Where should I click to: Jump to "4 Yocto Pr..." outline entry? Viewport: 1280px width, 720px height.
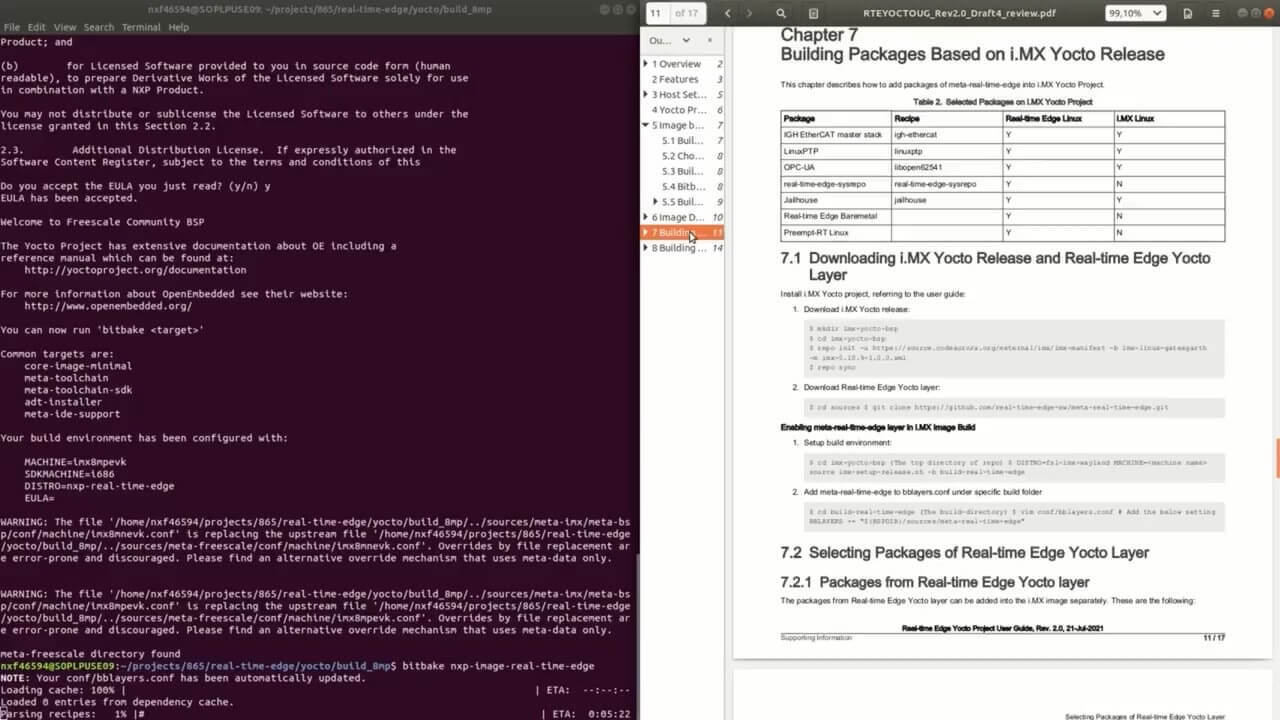click(x=679, y=110)
